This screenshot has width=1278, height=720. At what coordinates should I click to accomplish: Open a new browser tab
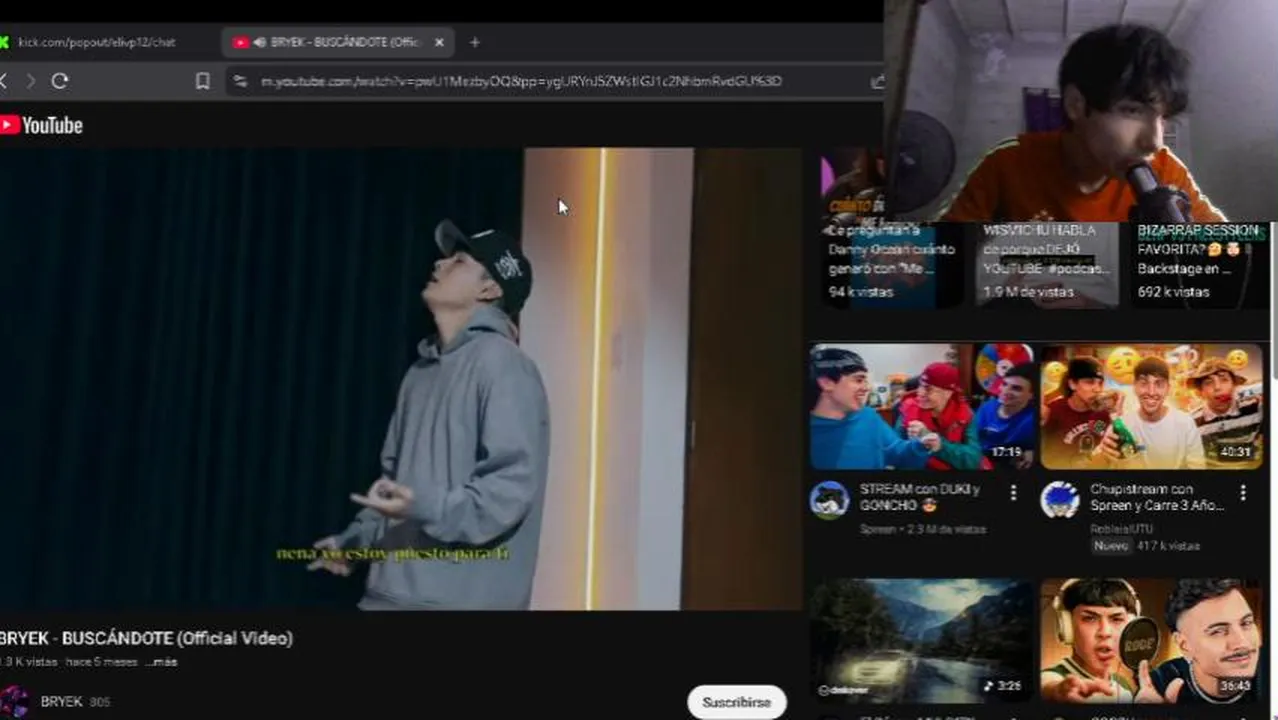(x=474, y=42)
